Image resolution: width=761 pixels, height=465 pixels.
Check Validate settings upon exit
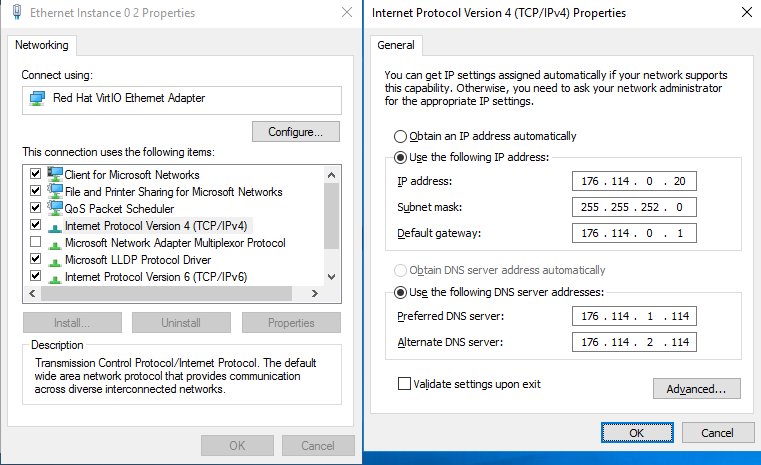(x=404, y=384)
